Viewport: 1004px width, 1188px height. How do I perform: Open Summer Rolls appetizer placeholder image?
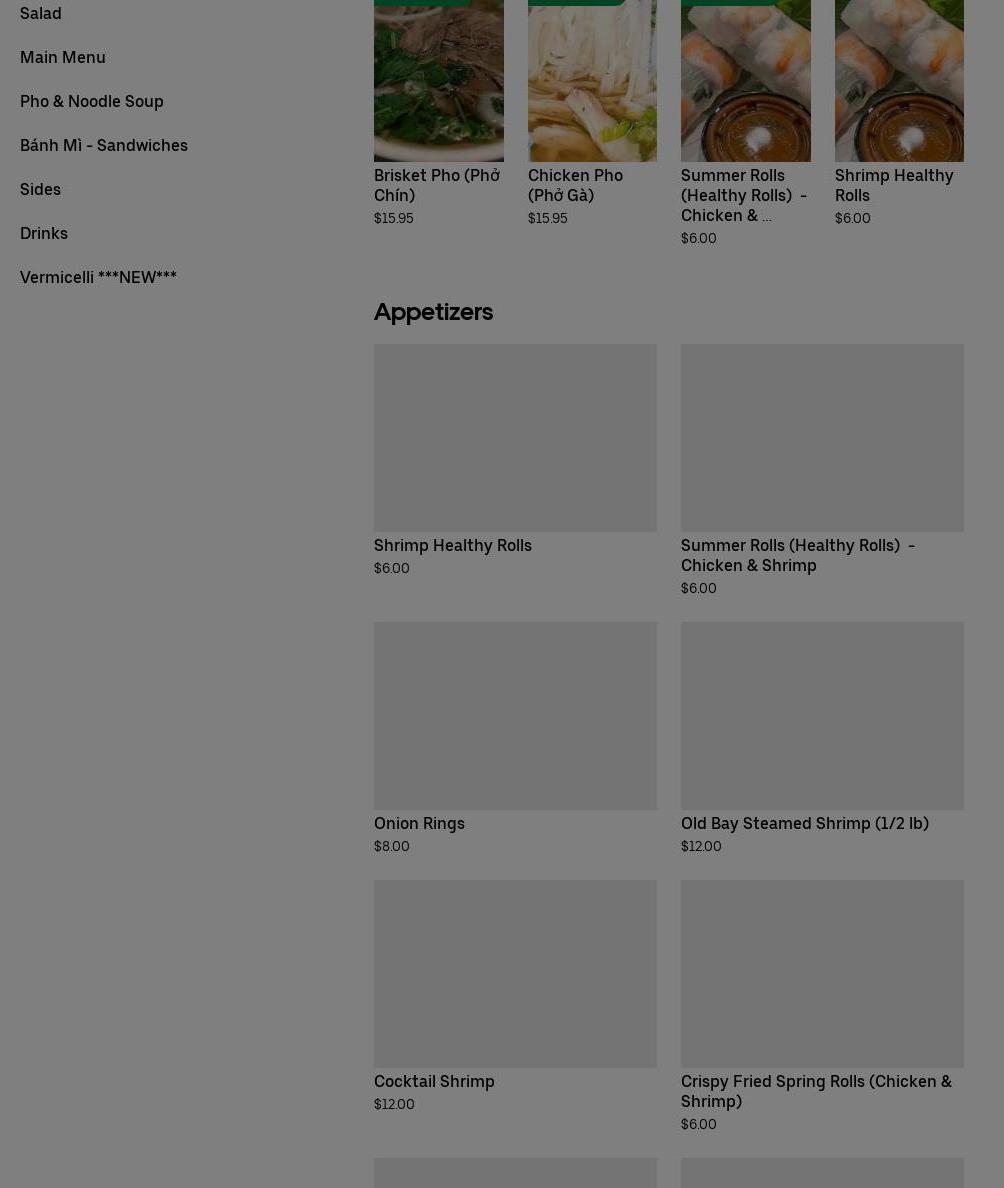822,438
